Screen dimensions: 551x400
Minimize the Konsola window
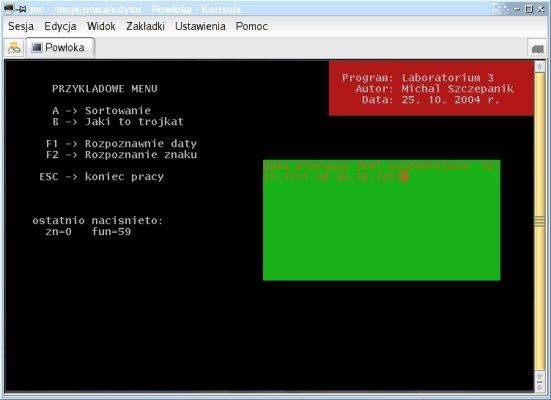(517, 9)
